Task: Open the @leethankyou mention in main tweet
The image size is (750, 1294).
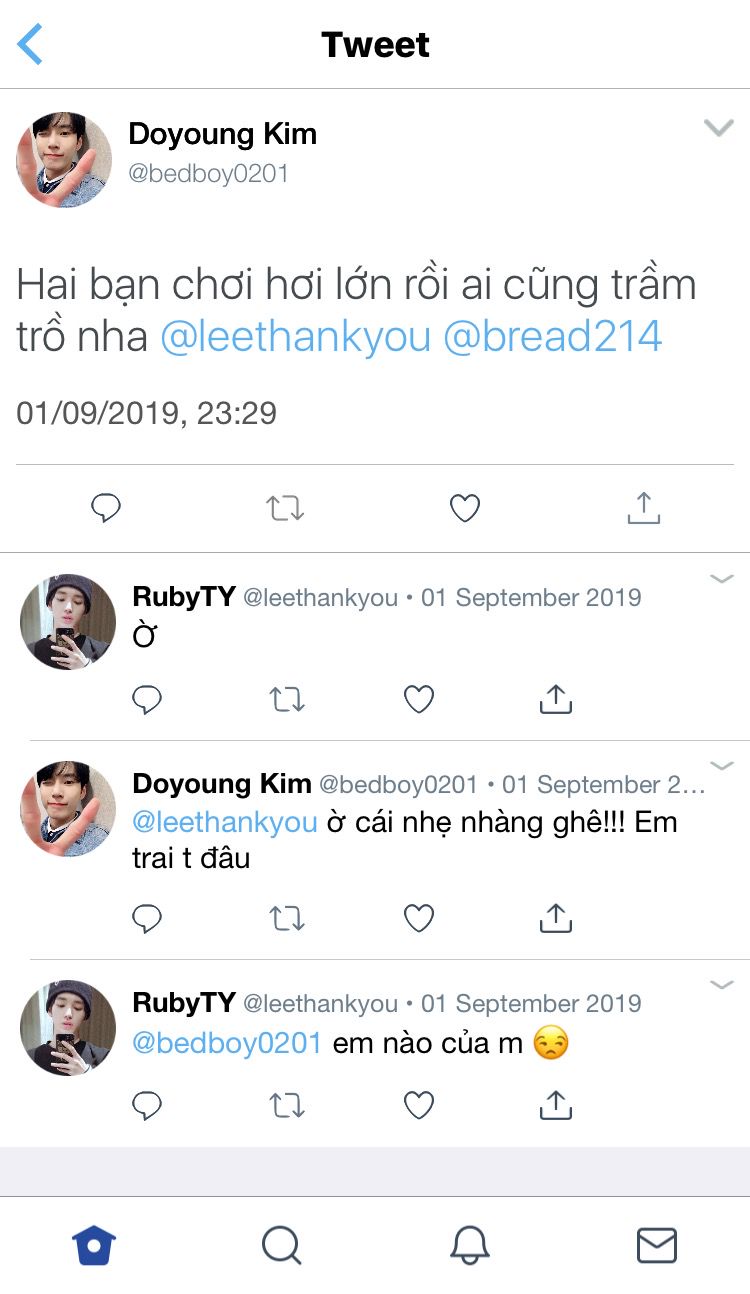Action: pos(295,337)
